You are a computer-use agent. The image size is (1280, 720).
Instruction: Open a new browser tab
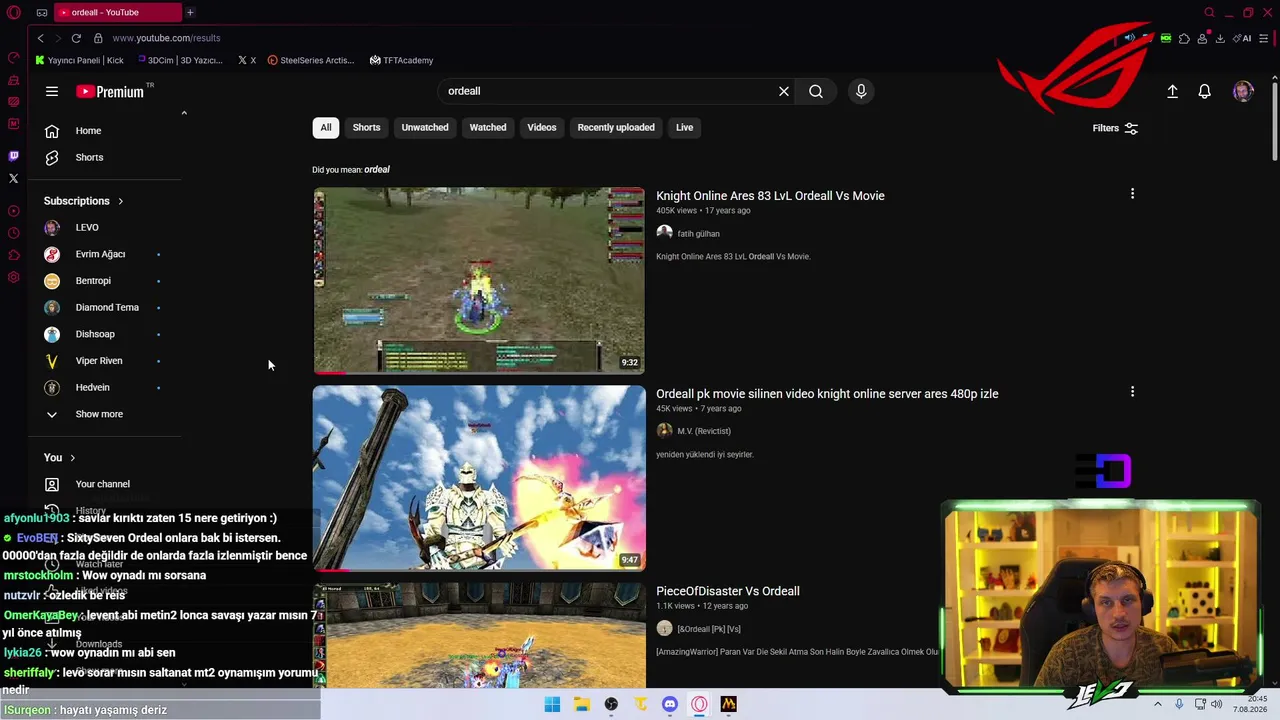pyautogui.click(x=190, y=12)
